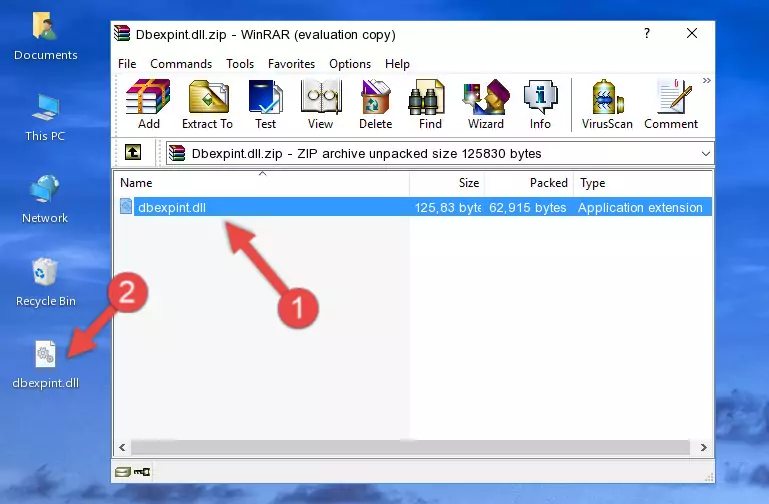Sort files by Size column
The width and height of the screenshot is (769, 504).
(447, 183)
